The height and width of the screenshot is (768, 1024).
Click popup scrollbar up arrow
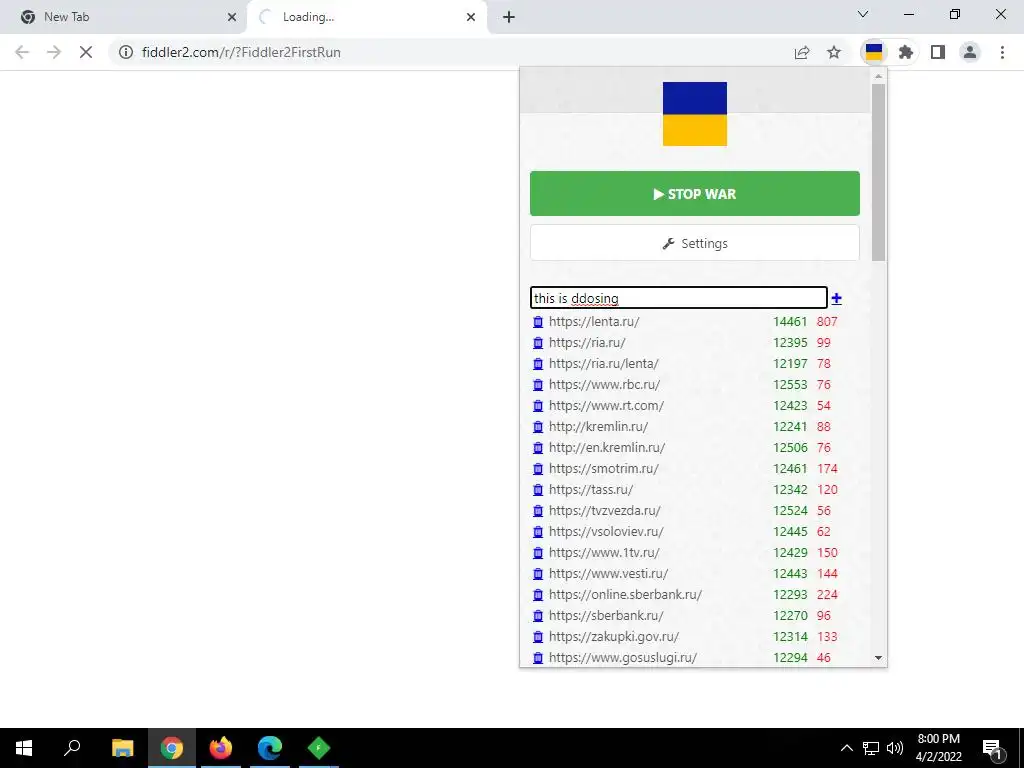point(878,76)
